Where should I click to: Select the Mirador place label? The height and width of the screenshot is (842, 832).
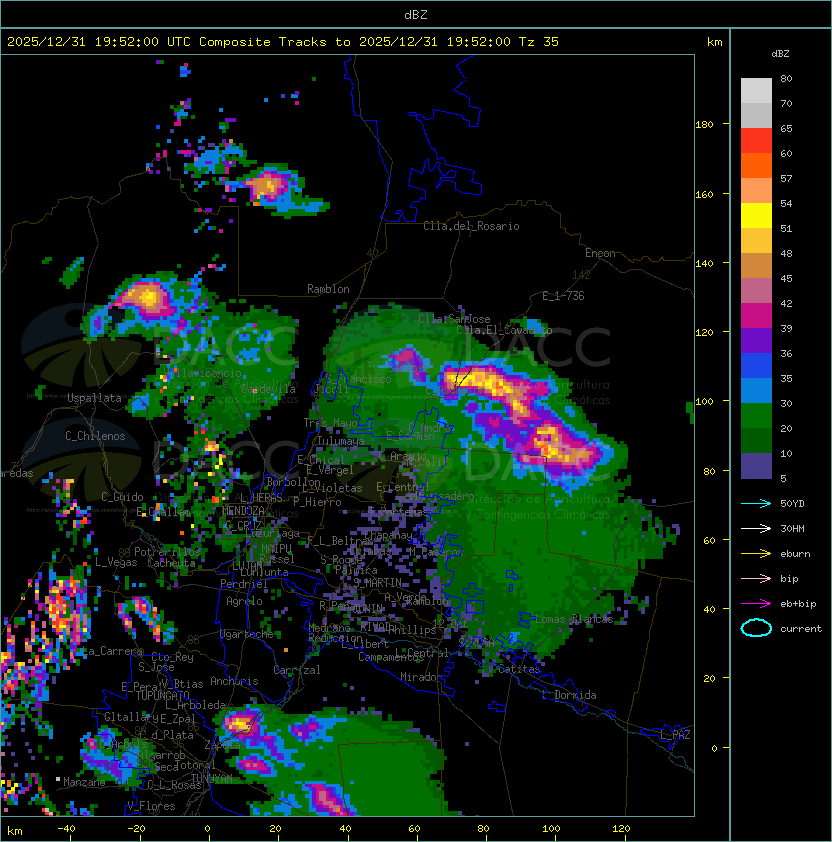click(x=421, y=677)
